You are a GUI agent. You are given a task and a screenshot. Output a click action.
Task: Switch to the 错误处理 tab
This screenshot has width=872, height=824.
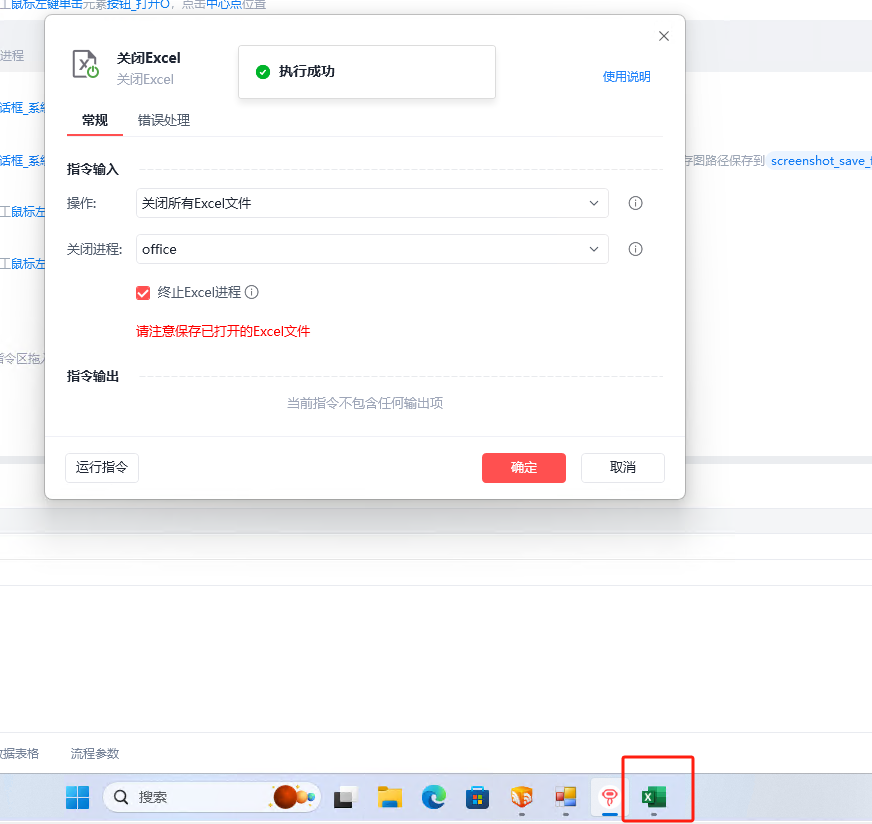click(x=164, y=120)
